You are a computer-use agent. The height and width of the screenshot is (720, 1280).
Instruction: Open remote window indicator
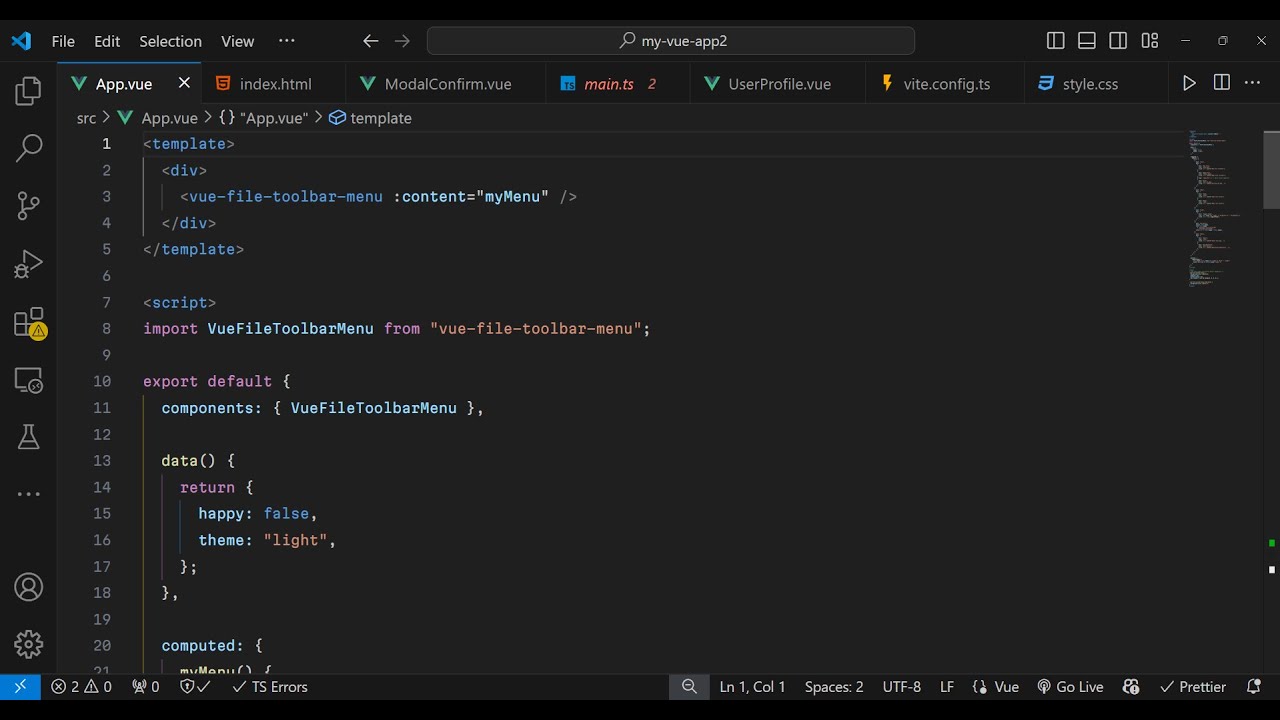coord(20,687)
